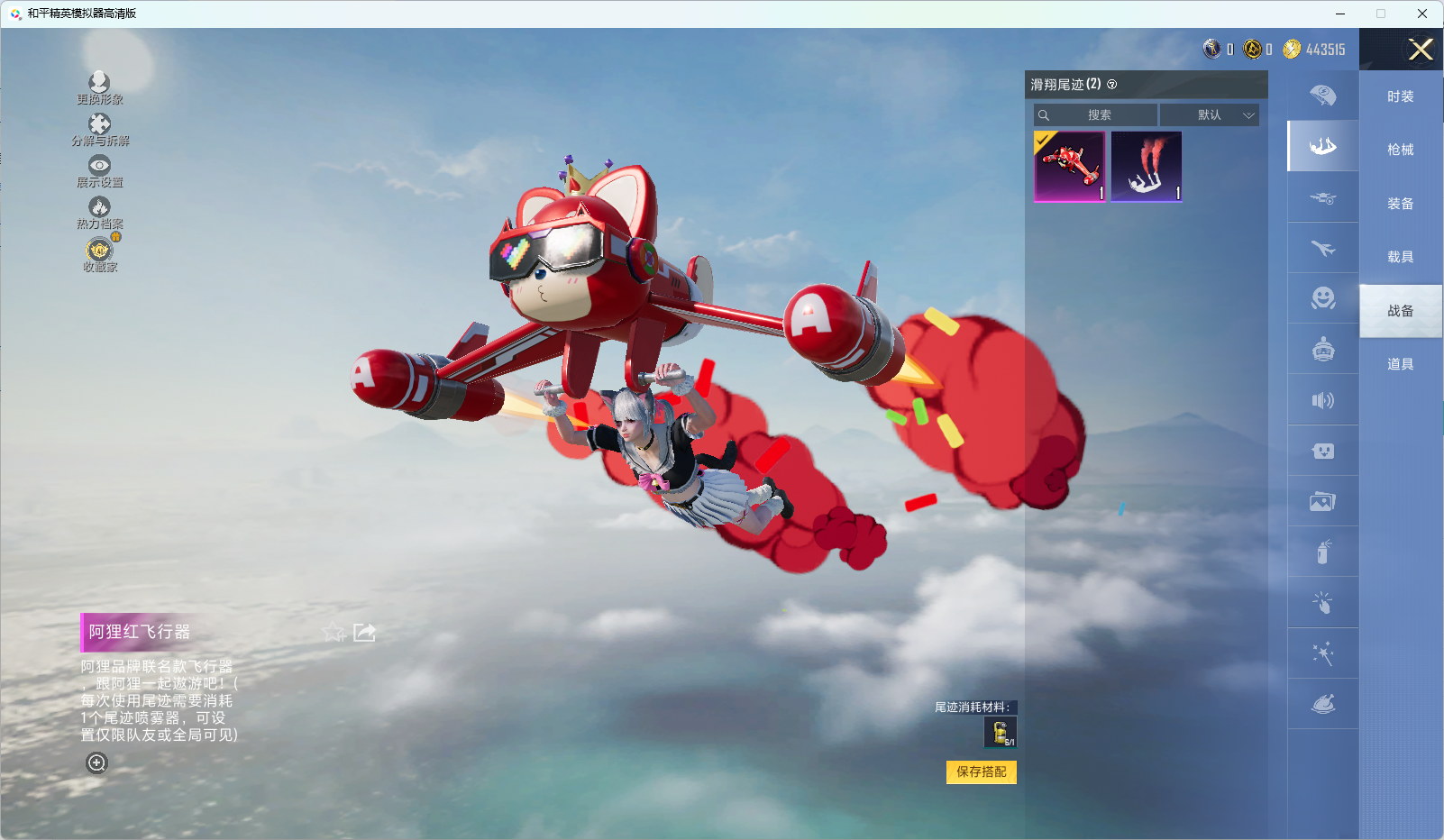The width and height of the screenshot is (1444, 840).
Task: Select the red smoke trail thumbnail
Action: click(1146, 167)
